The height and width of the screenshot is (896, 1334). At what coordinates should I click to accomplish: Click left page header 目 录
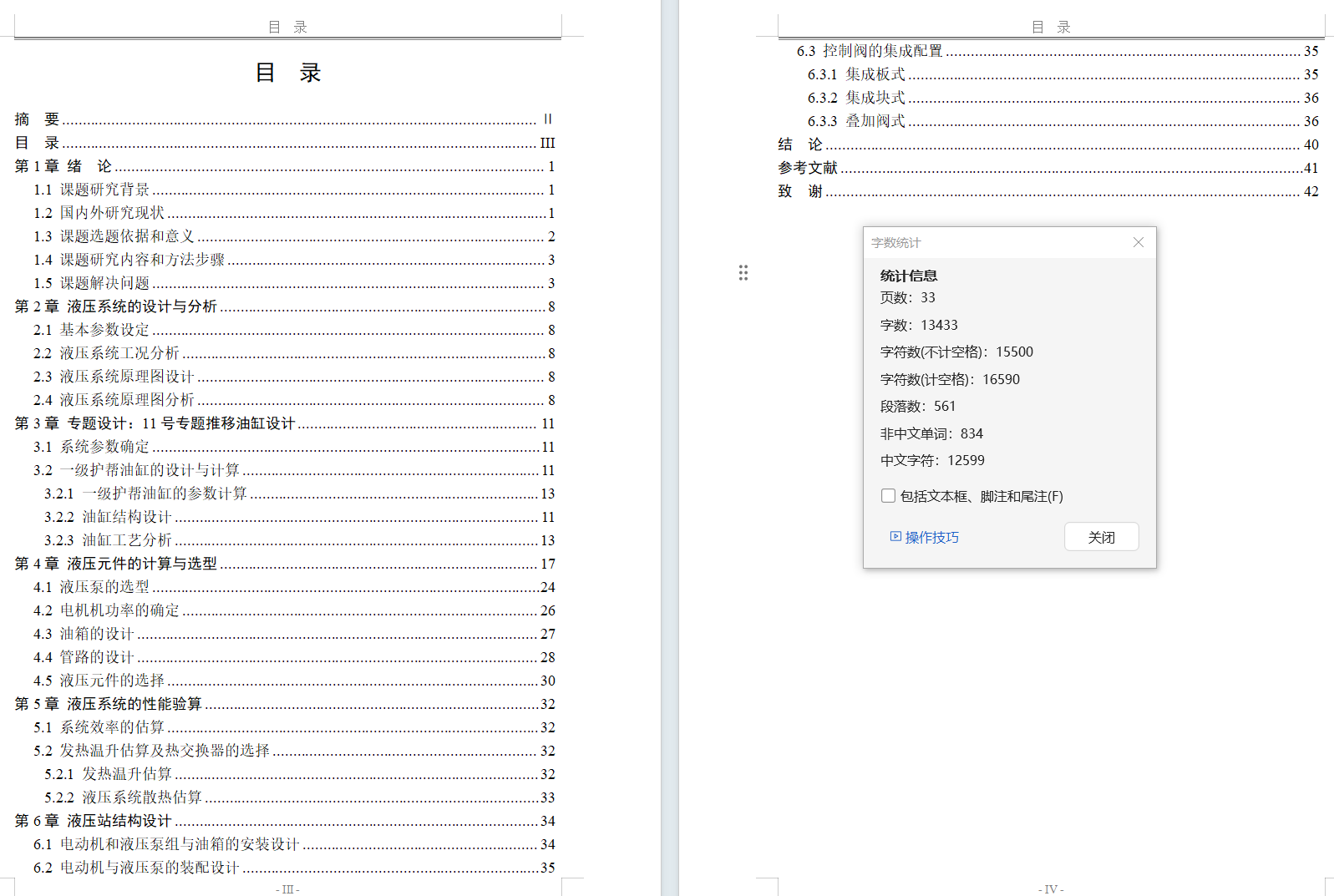[287, 27]
